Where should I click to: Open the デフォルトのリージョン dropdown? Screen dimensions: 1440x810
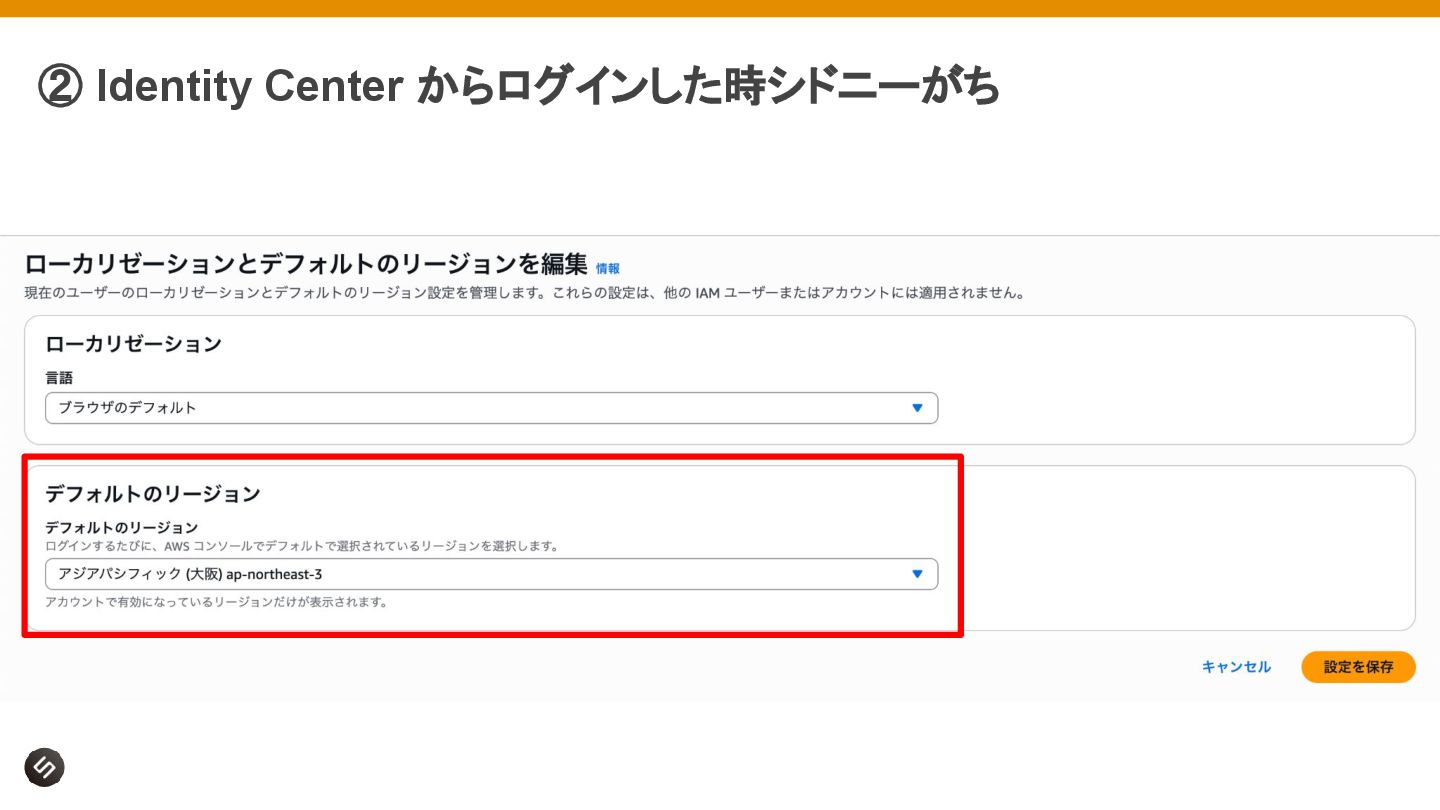491,574
